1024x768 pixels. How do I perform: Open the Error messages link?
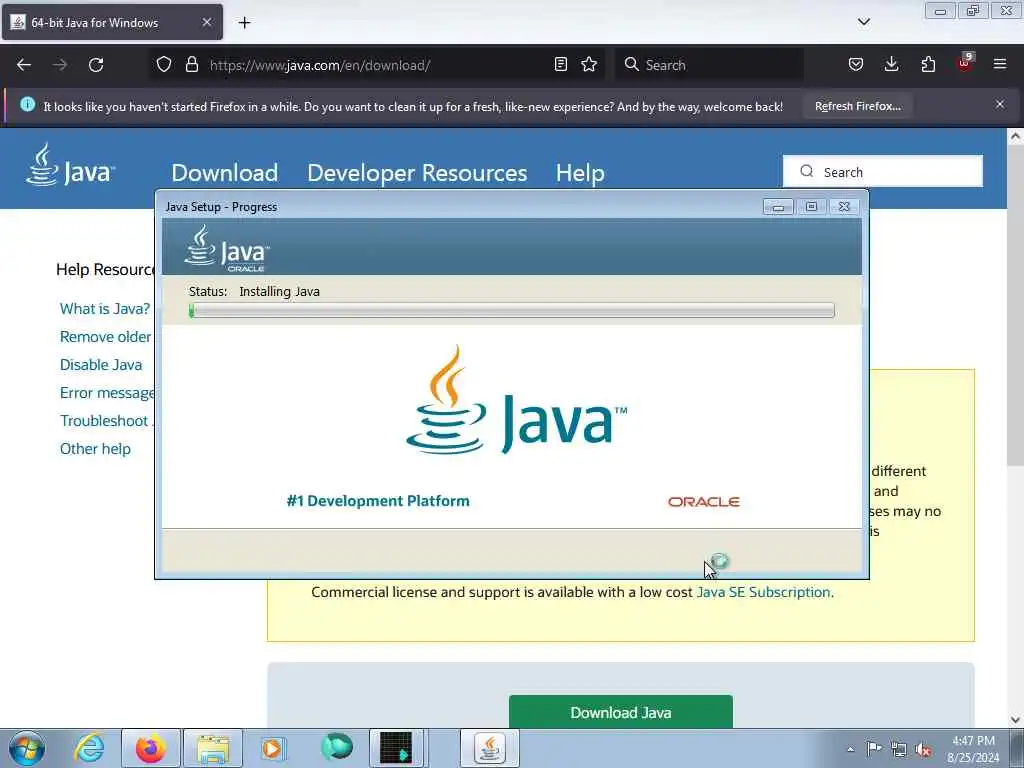pos(107,393)
